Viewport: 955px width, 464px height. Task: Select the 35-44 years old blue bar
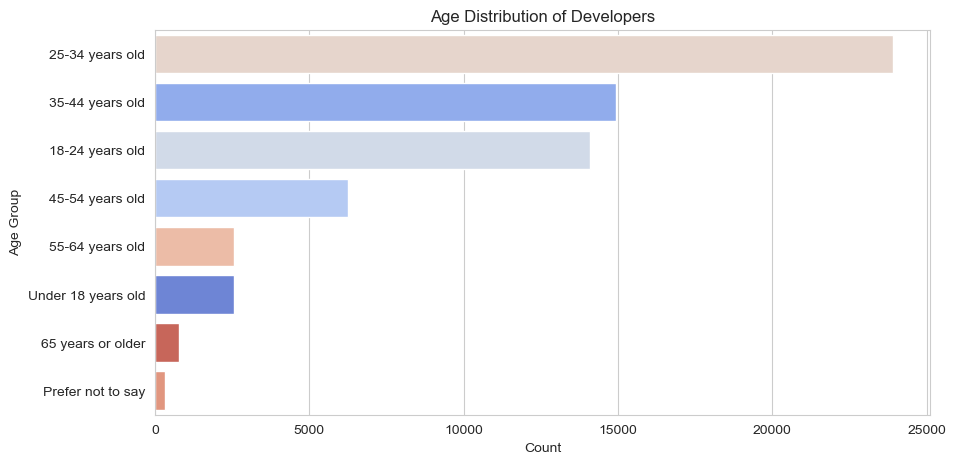[385, 102]
